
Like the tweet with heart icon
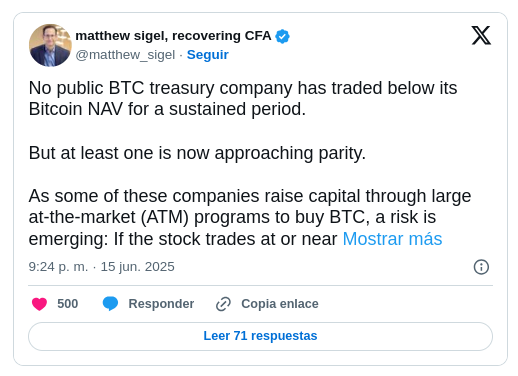pos(39,304)
